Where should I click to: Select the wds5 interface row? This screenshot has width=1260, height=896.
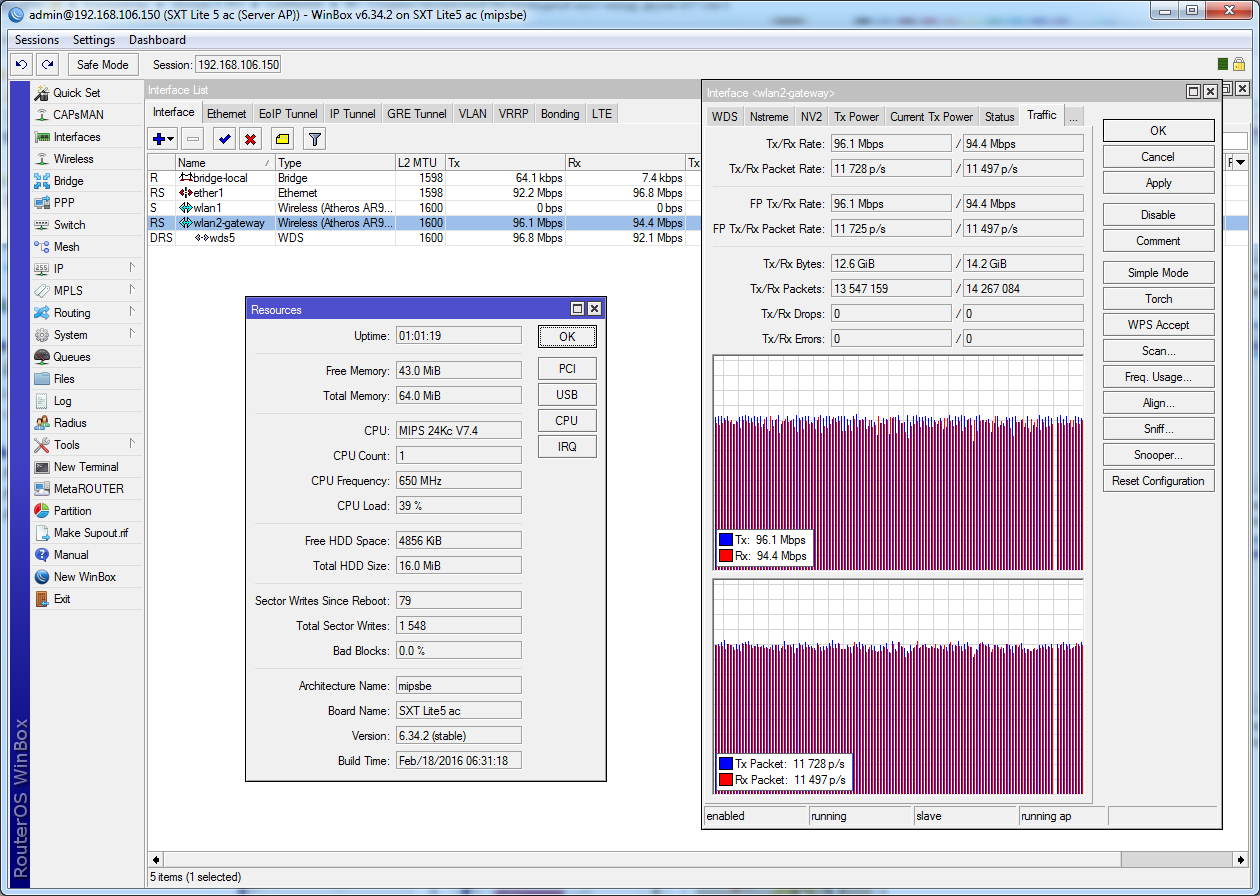click(x=425, y=238)
